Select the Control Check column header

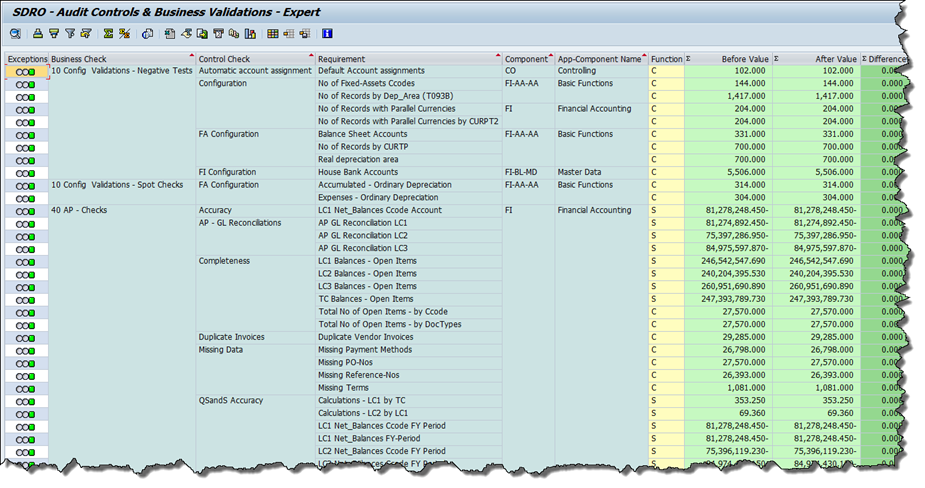256,59
